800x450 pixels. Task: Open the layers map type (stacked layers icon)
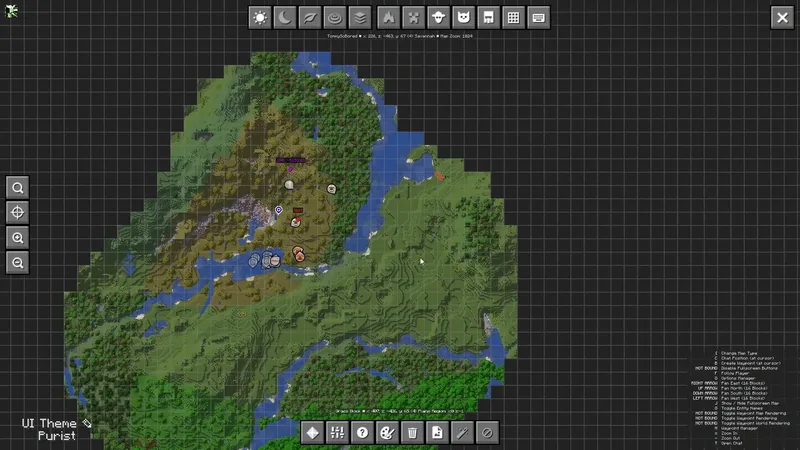coord(360,18)
